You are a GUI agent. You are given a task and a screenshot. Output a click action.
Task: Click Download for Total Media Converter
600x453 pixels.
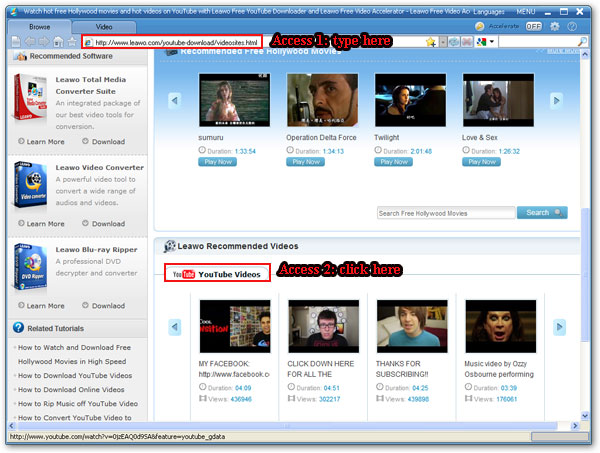(104, 142)
